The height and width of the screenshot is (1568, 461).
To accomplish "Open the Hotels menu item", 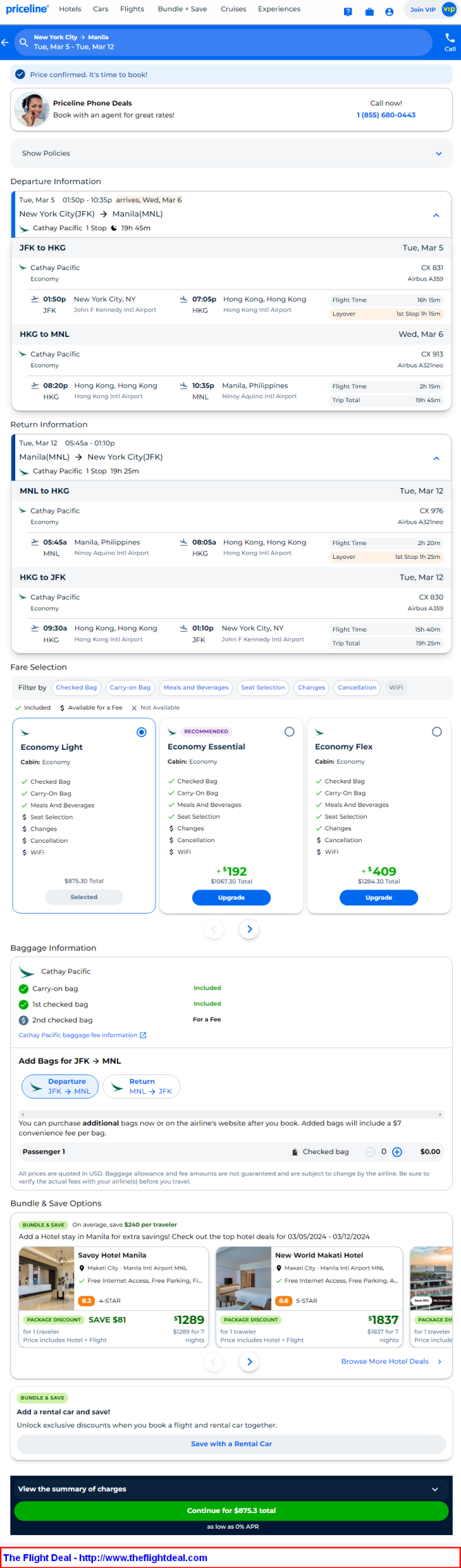I will click(x=70, y=9).
